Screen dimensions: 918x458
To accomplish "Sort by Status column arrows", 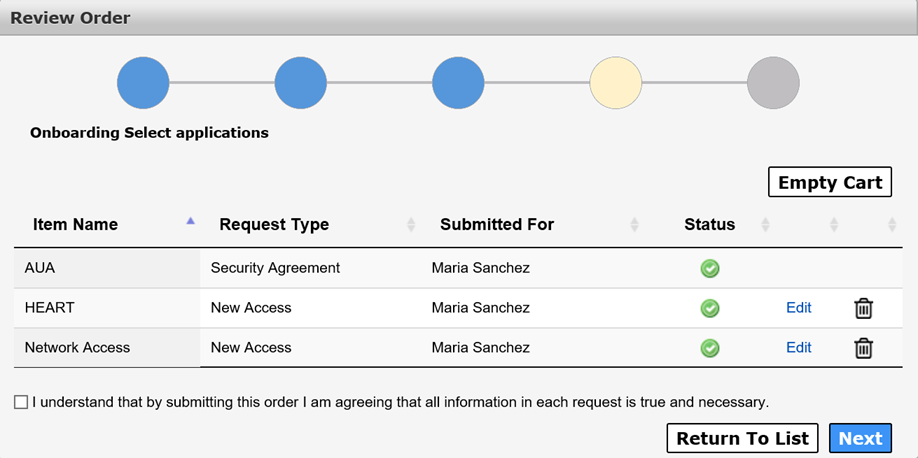I will click(765, 224).
